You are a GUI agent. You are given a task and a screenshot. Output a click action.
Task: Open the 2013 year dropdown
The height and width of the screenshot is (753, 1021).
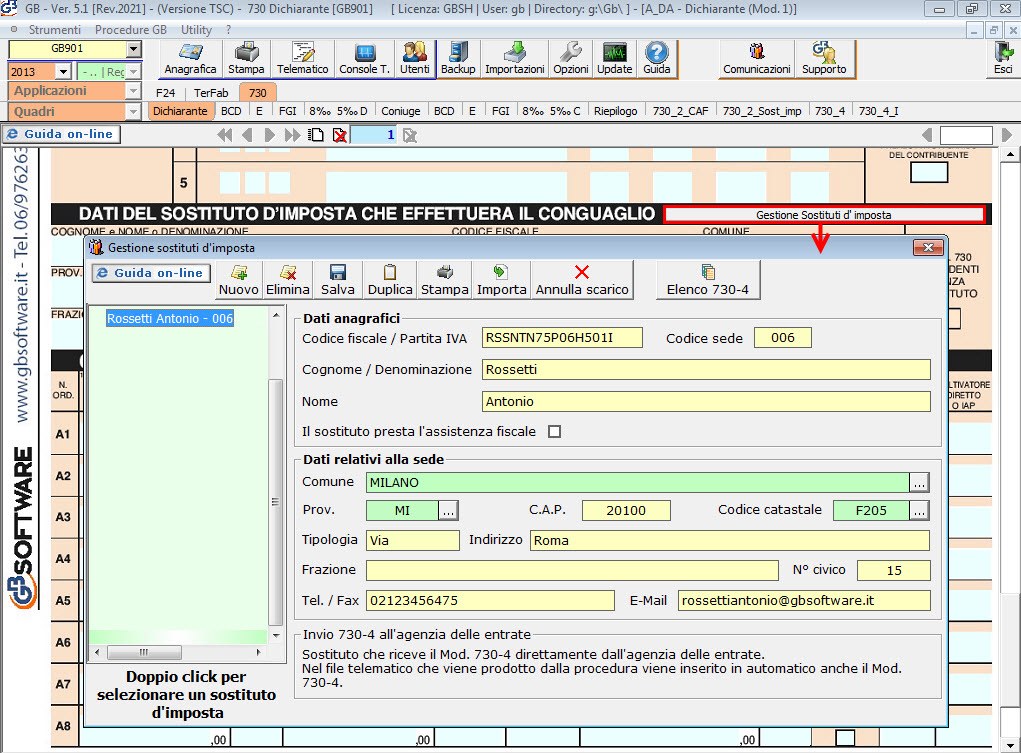63,72
